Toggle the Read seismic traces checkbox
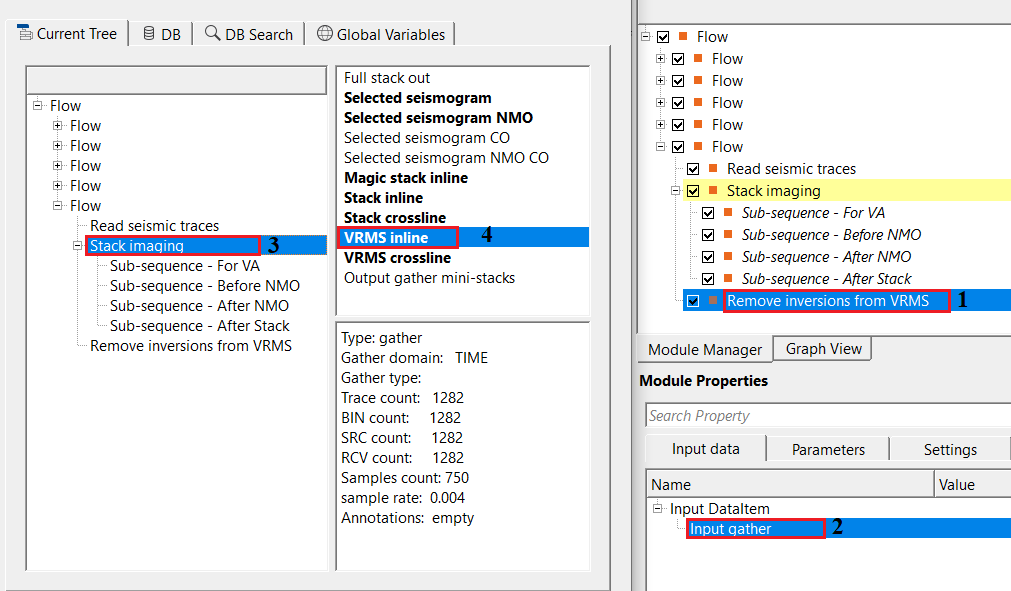This screenshot has height=591, width=1011. pyautogui.click(x=693, y=169)
